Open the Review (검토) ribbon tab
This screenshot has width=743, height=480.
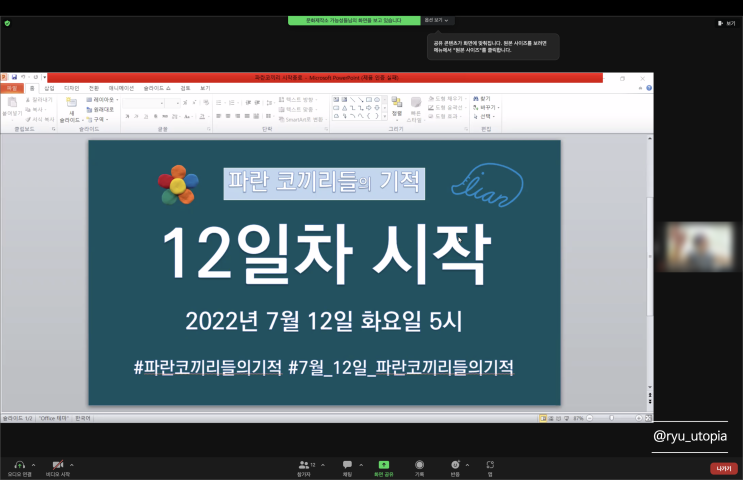click(185, 88)
